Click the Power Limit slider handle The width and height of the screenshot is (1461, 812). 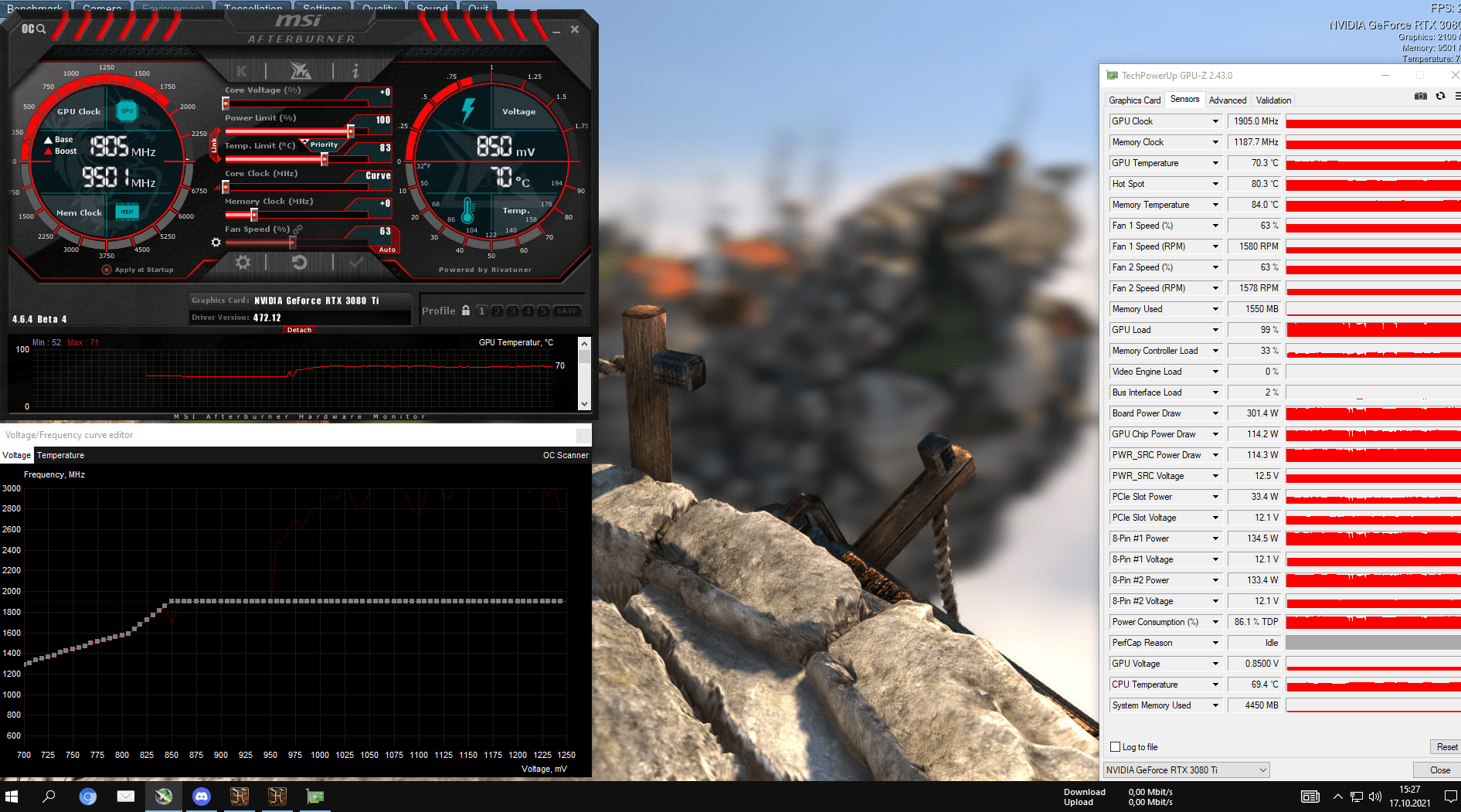351,131
